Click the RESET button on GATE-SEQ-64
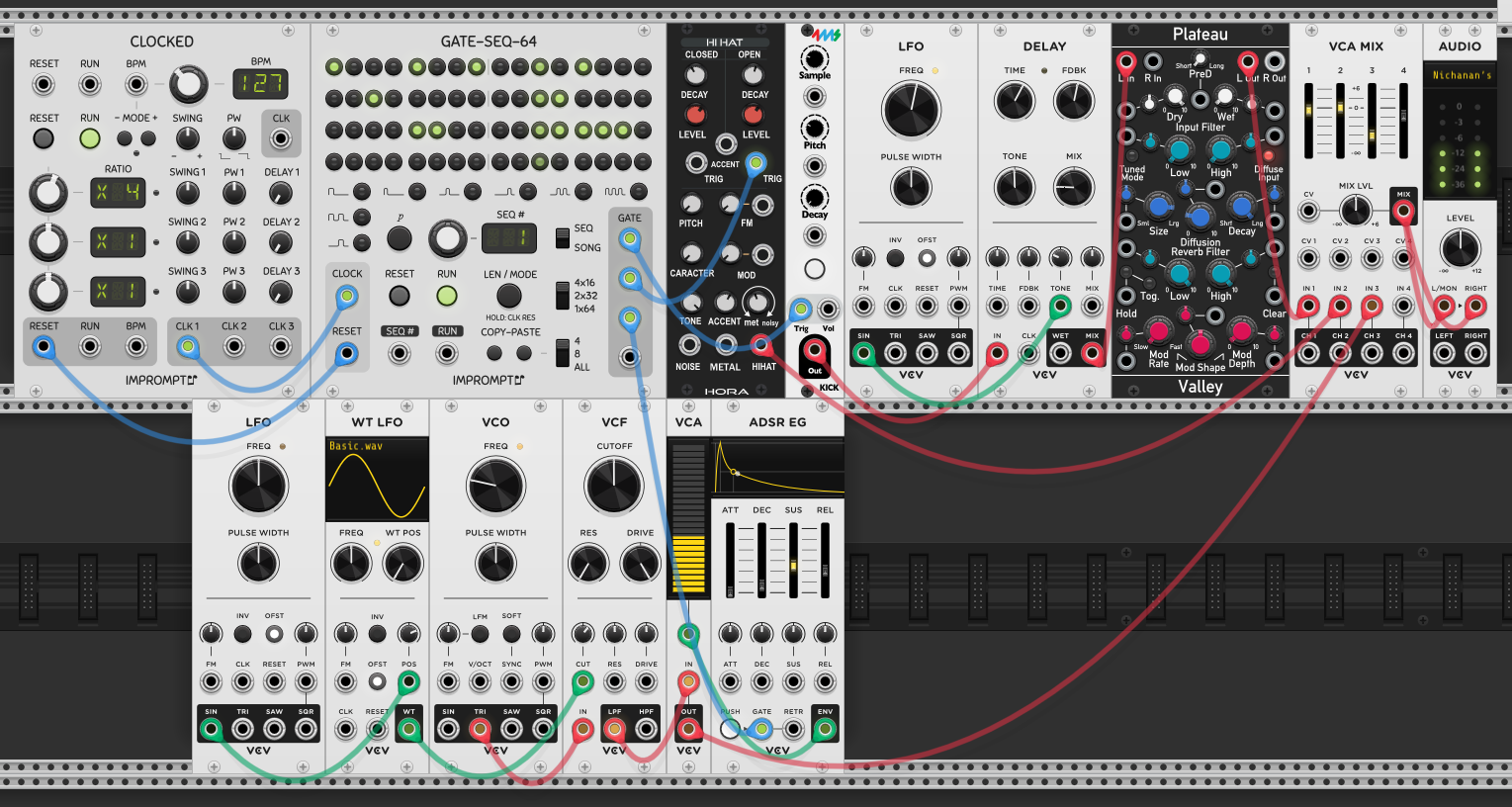The width and height of the screenshot is (1512, 807). click(x=400, y=296)
